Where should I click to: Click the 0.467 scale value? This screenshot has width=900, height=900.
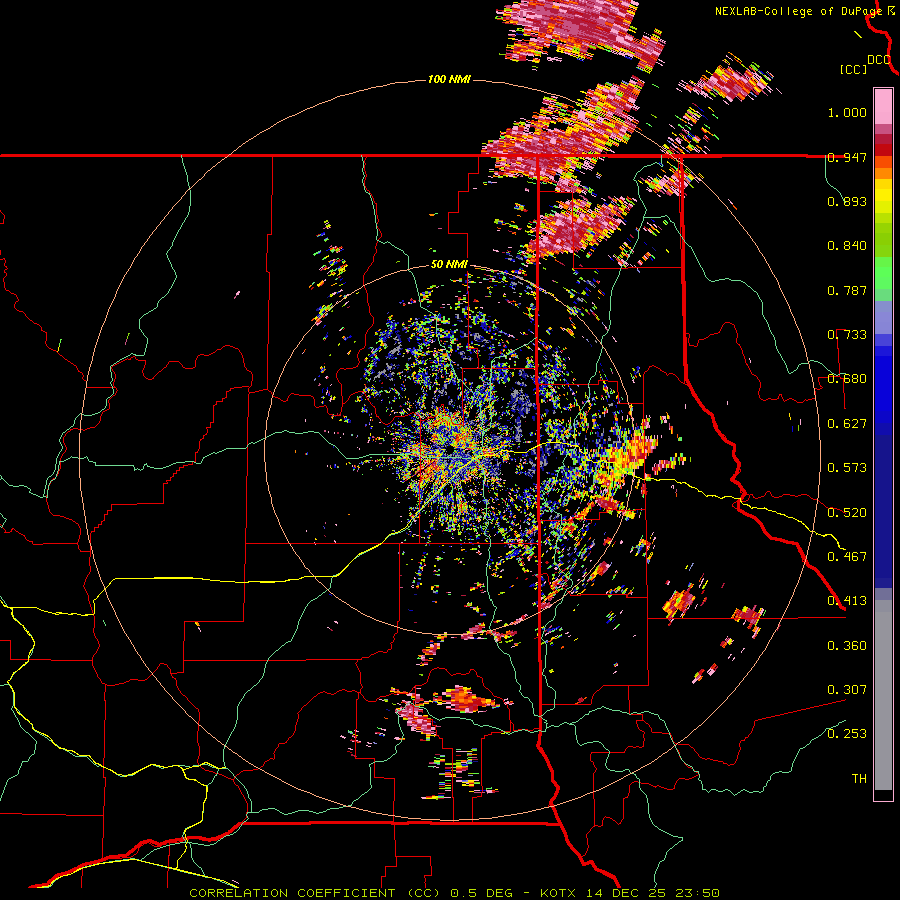click(847, 557)
